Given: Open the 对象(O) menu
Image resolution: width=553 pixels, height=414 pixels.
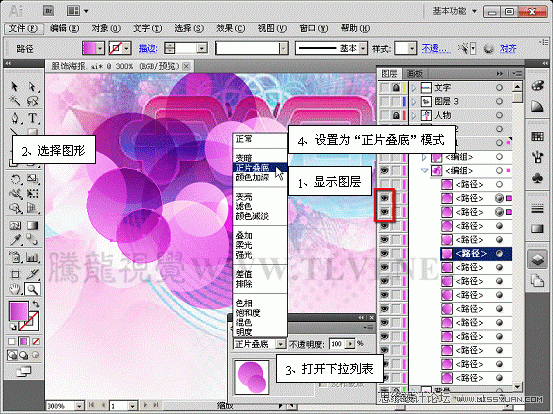Looking at the screenshot, I should [x=106, y=28].
